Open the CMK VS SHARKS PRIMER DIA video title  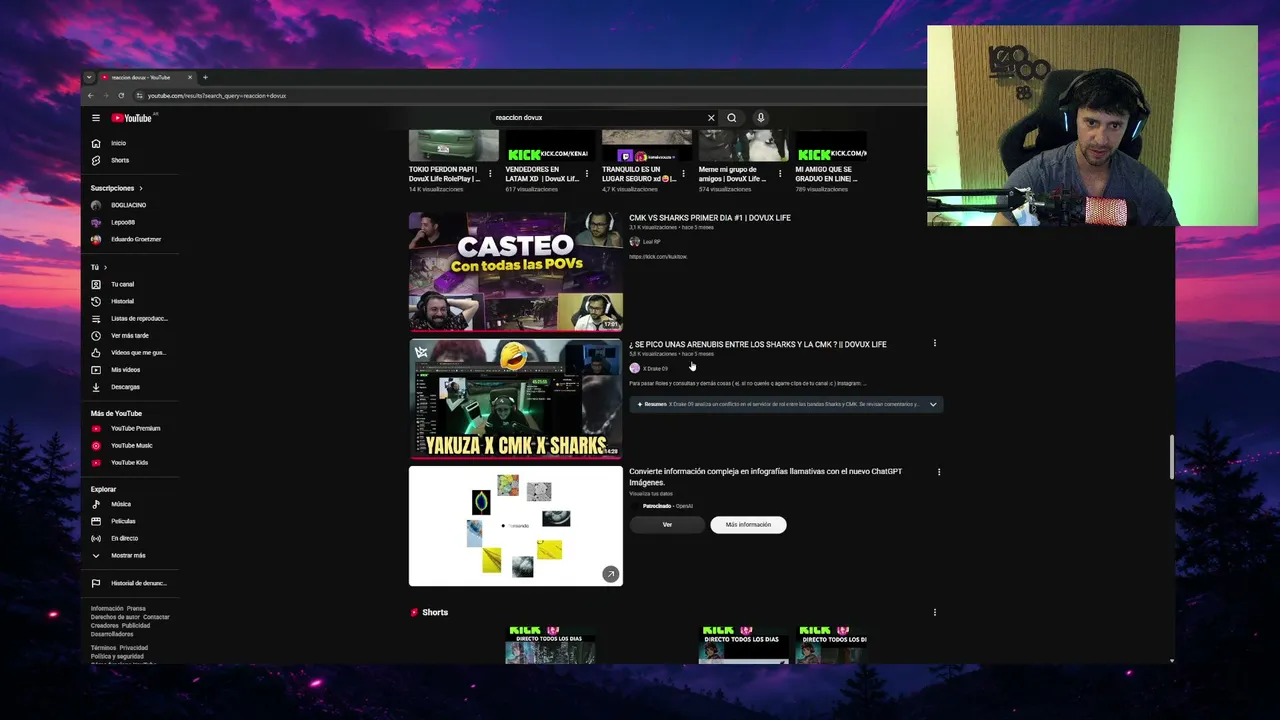pyautogui.click(x=710, y=218)
